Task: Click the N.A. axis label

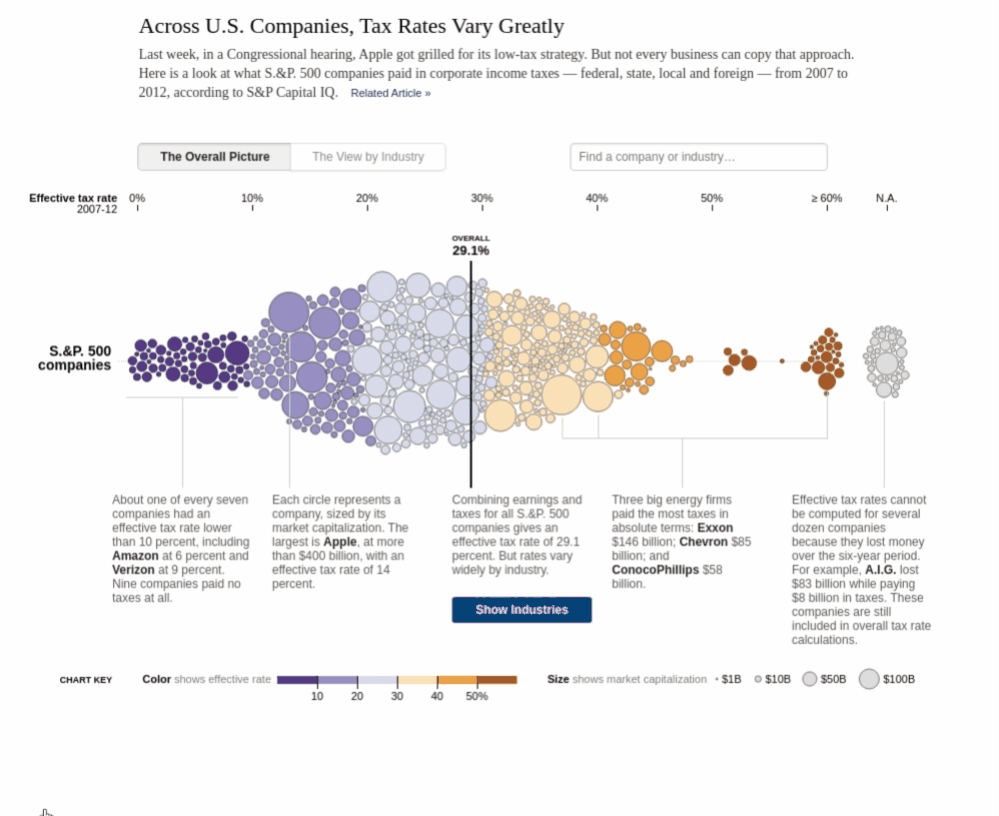Action: [886, 198]
